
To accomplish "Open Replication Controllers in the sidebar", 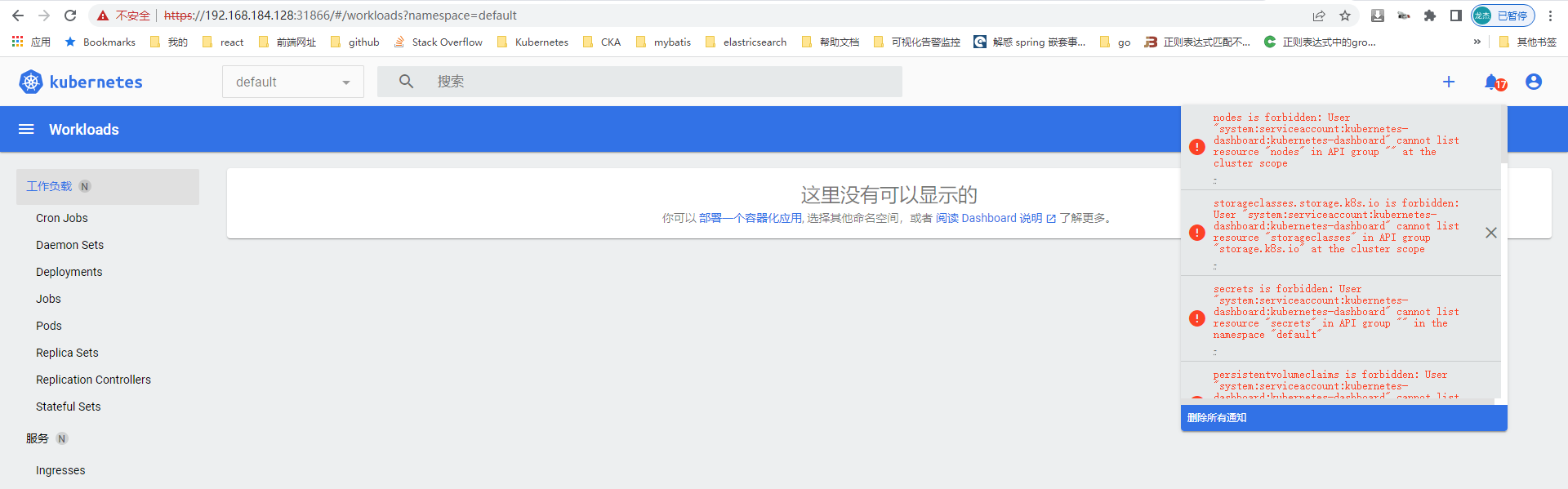I will (93, 380).
